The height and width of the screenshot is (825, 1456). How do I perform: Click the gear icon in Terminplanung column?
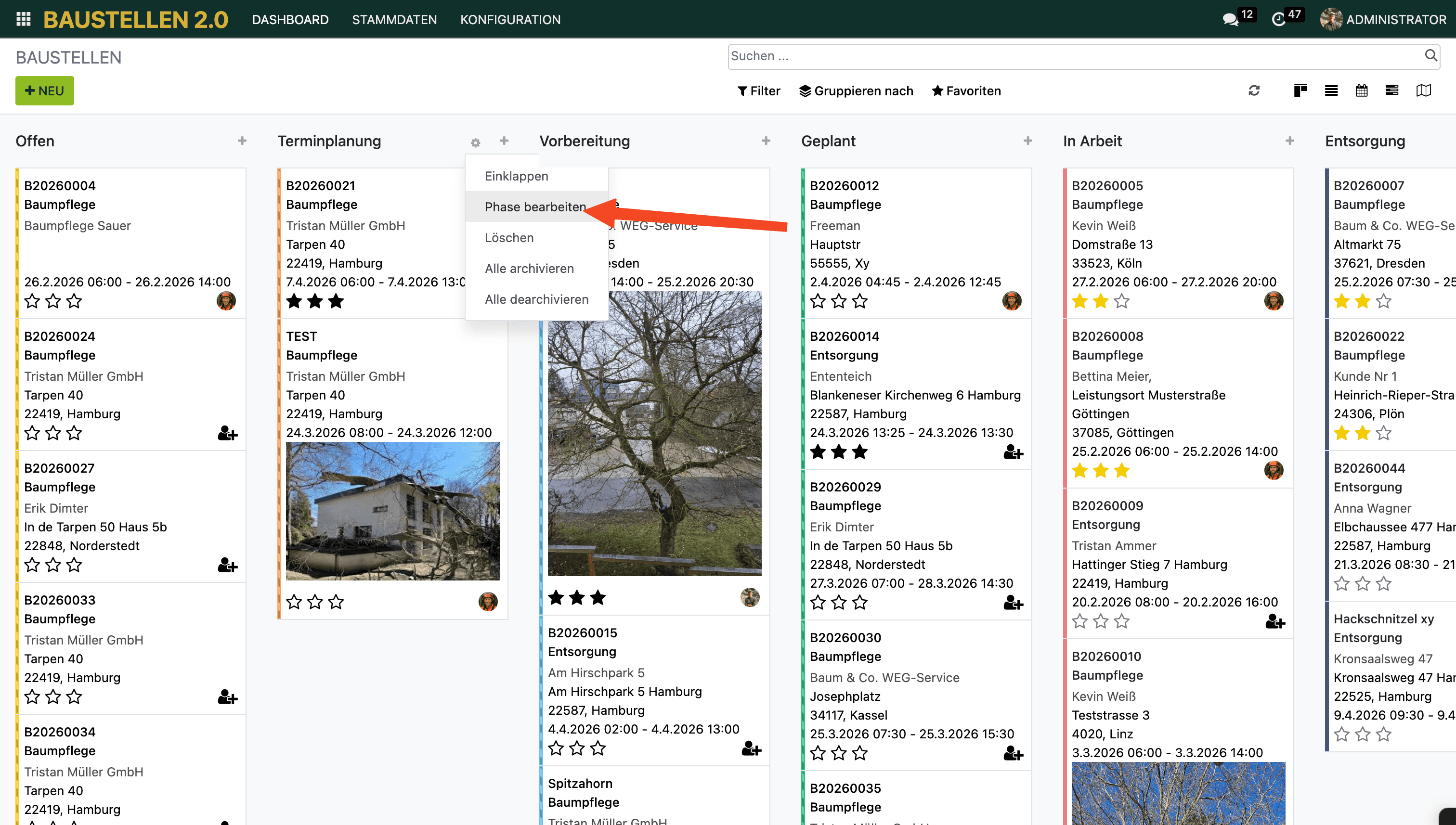[476, 143]
